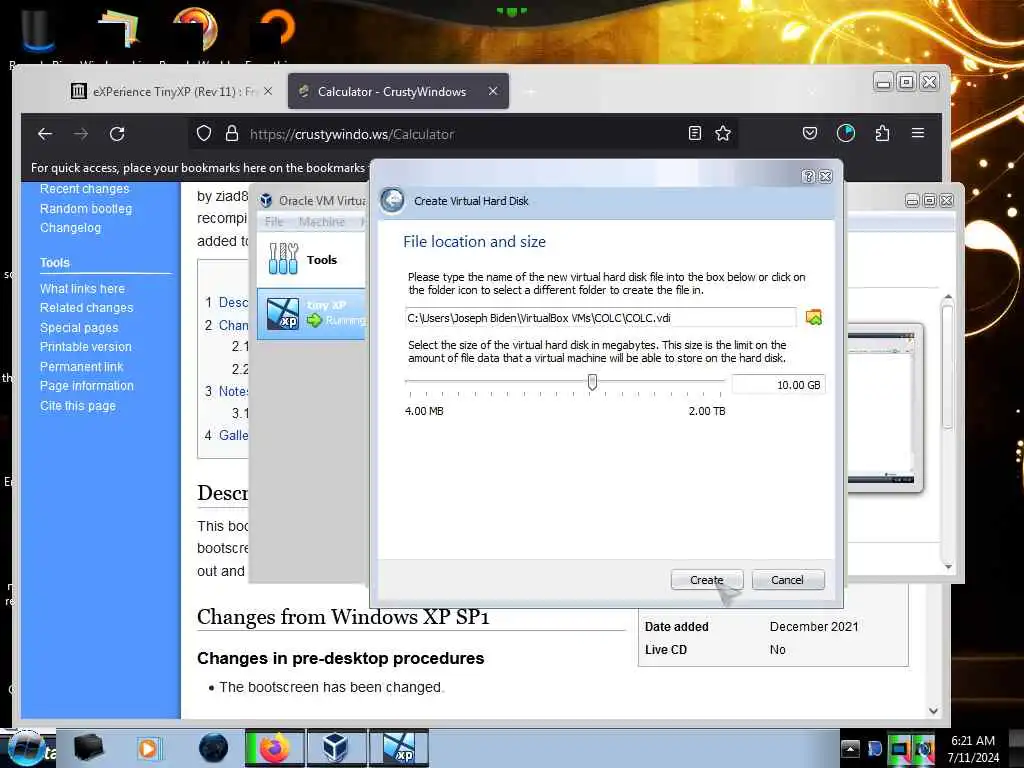Click the 'December 2021' date added value
Screen dimensions: 1024x768
click(x=814, y=626)
